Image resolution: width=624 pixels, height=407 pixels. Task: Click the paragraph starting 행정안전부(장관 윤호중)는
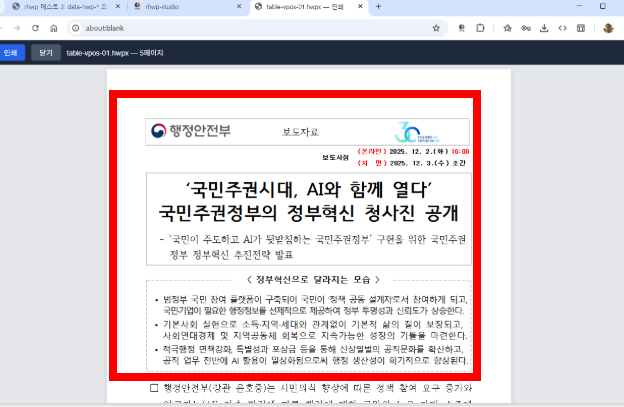pos(318,388)
